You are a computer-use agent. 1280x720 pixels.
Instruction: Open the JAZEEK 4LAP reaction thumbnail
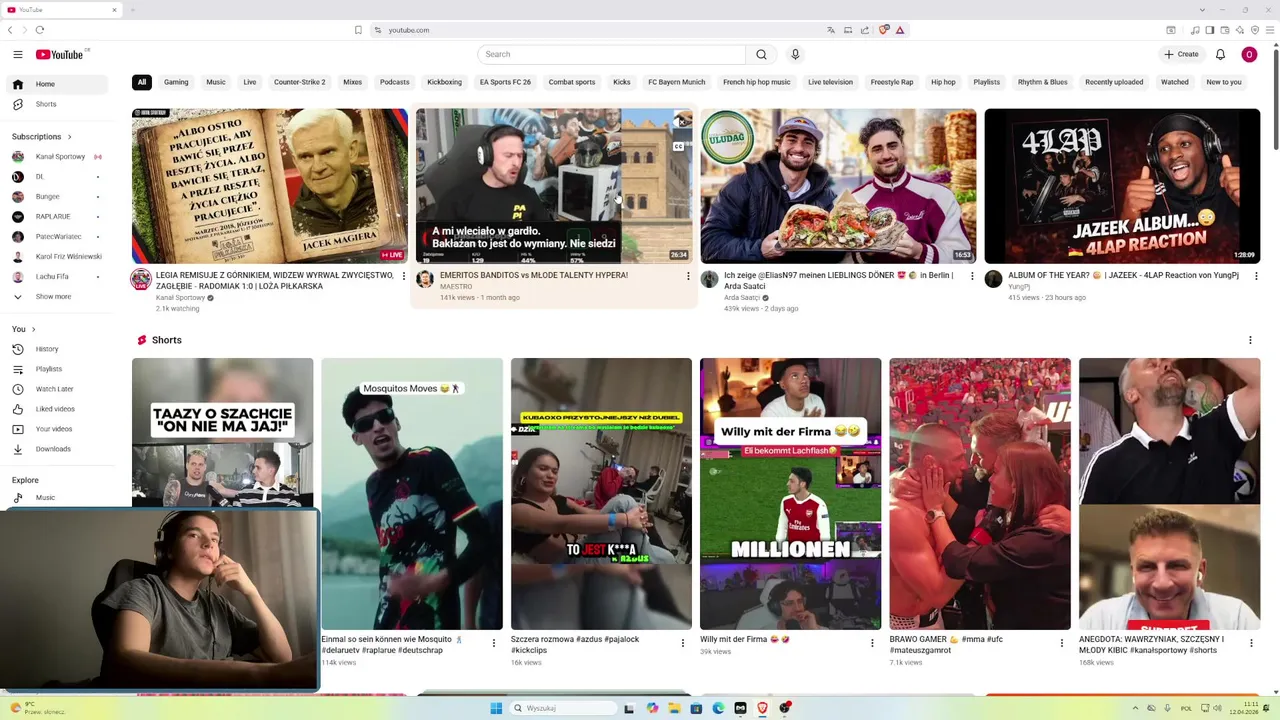pos(1122,186)
